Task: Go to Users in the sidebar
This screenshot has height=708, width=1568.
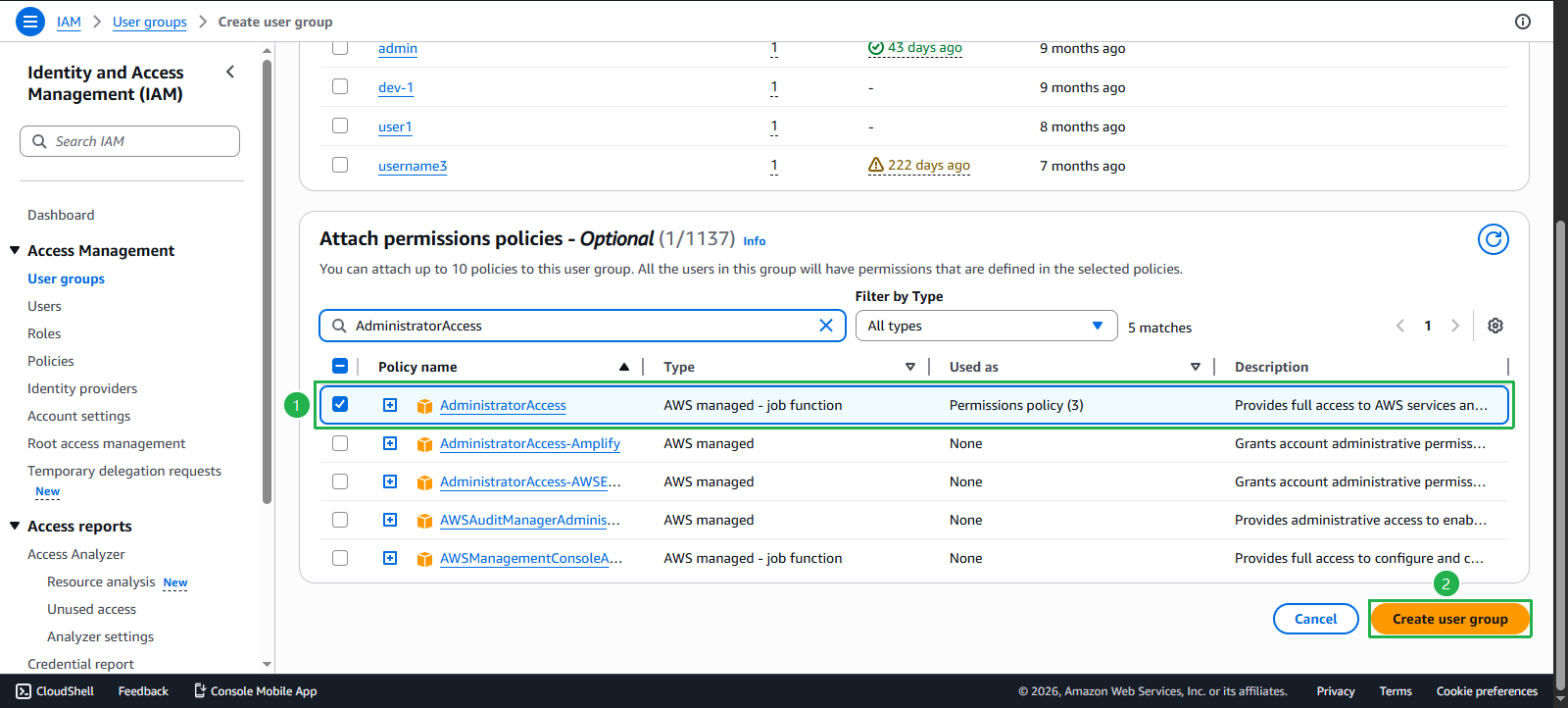Action: click(x=44, y=306)
